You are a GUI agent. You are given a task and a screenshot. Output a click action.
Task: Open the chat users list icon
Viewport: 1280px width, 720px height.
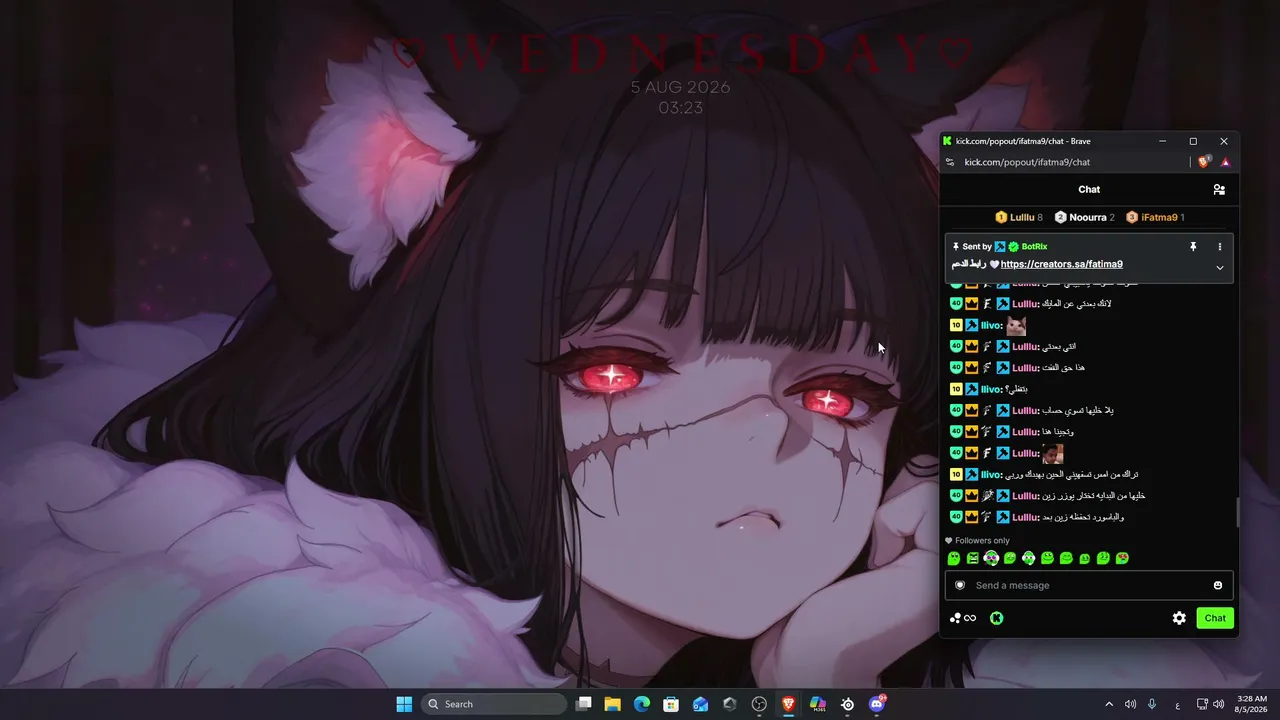[x=1219, y=189]
